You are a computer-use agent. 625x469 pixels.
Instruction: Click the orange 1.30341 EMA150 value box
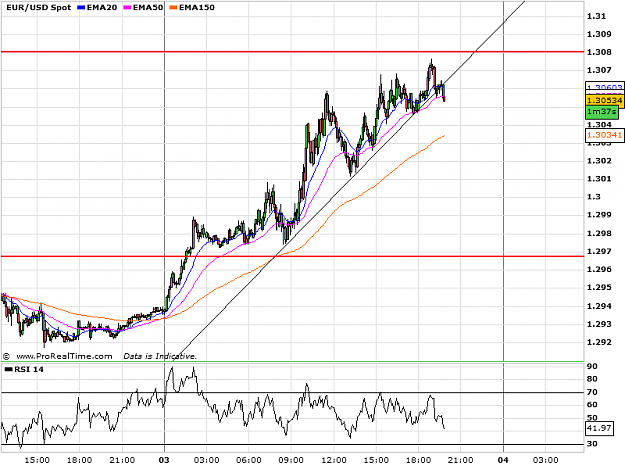coord(605,135)
